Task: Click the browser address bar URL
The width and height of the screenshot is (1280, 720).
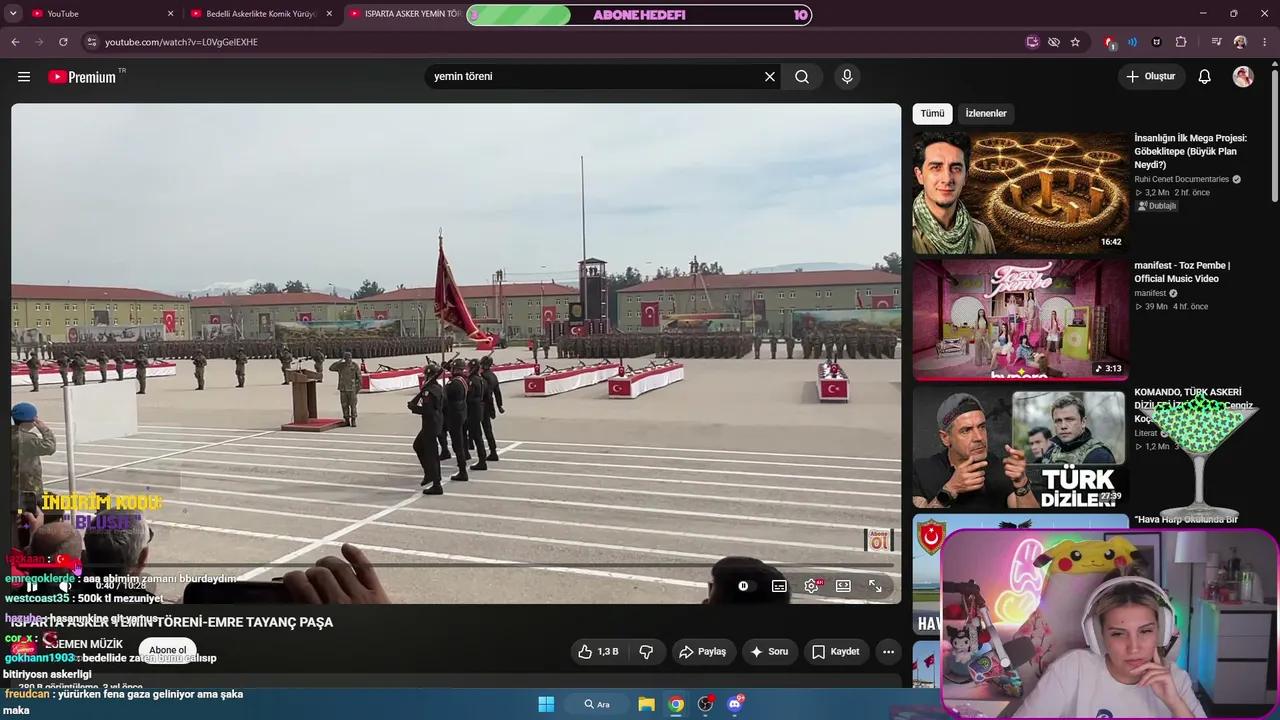Action: (x=182, y=42)
